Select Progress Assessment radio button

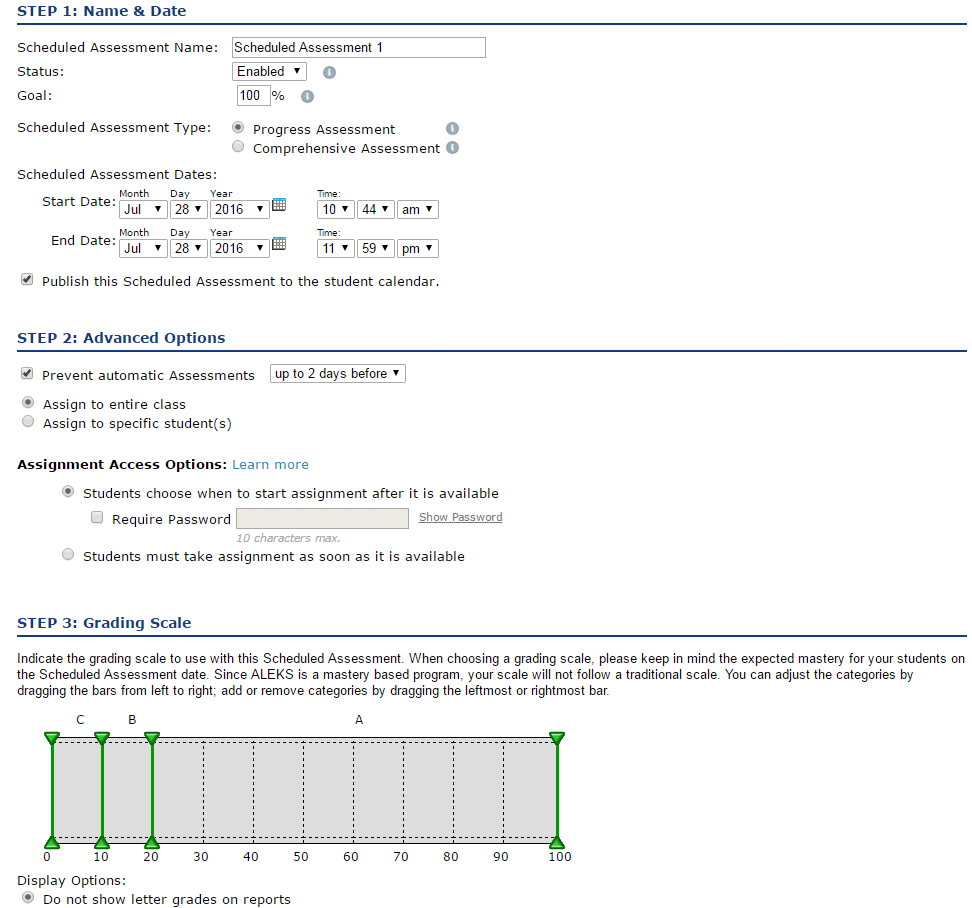coord(238,128)
